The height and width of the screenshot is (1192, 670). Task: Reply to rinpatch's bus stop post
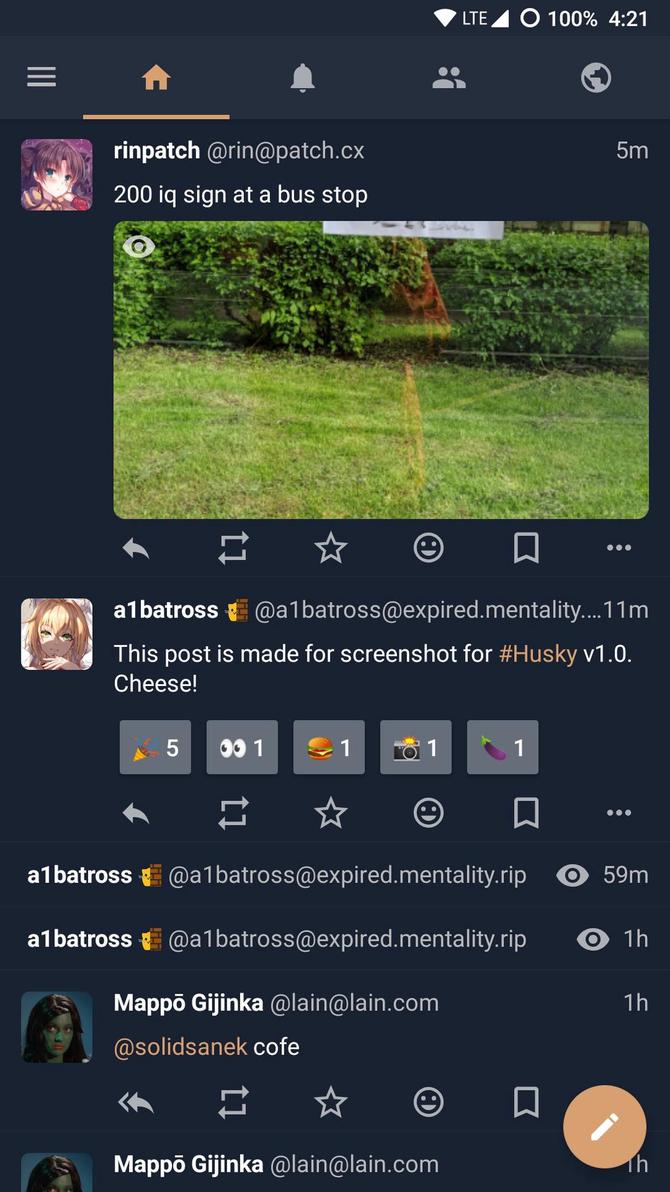(136, 548)
